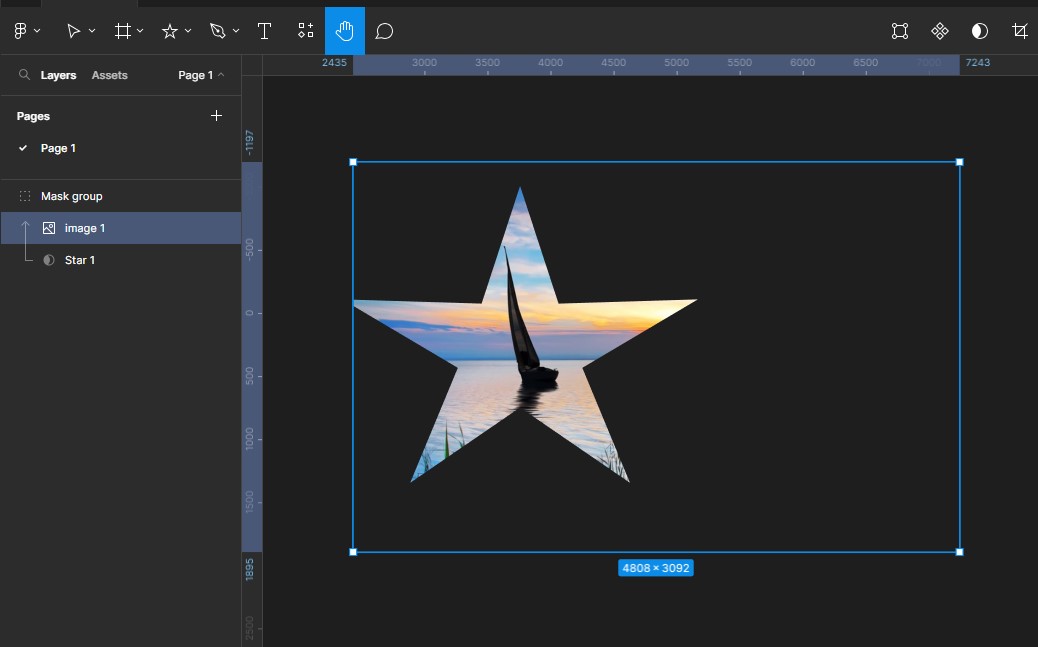The width and height of the screenshot is (1038, 647).
Task: Select the Comment tool
Action: [x=384, y=31]
